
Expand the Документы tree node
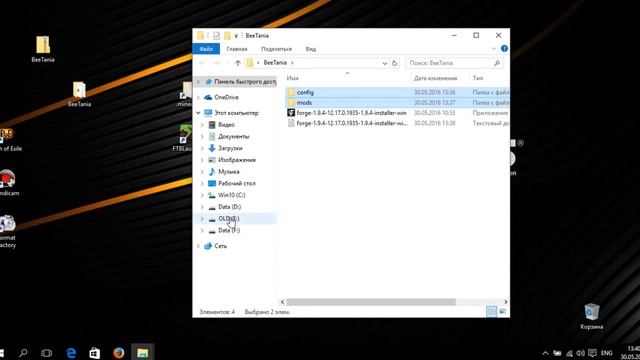coord(202,137)
